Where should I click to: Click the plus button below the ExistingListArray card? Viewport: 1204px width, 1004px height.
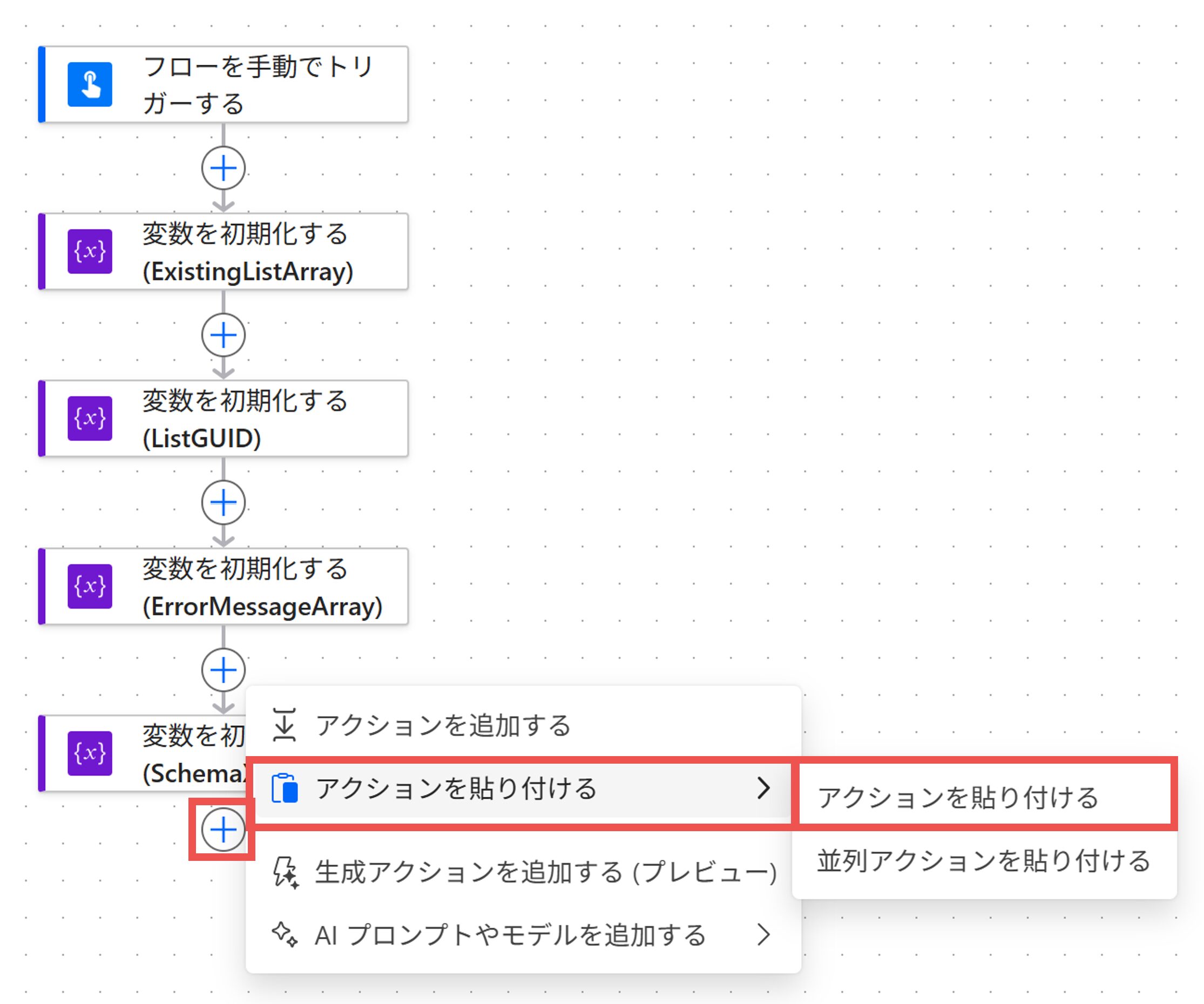[x=224, y=335]
